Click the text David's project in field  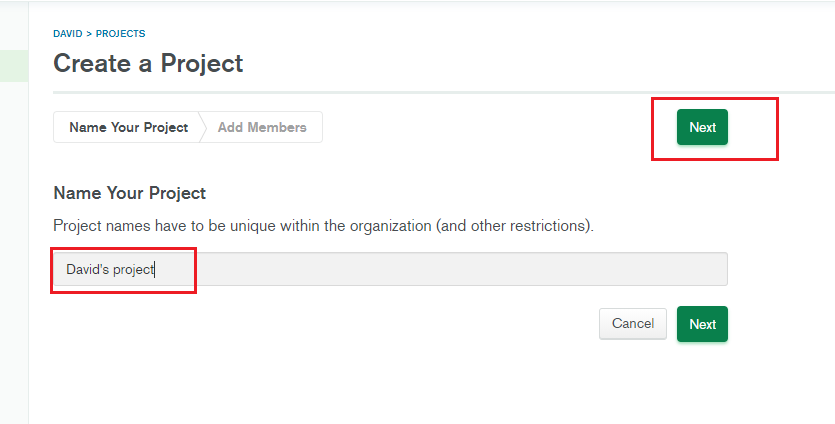tap(110, 270)
